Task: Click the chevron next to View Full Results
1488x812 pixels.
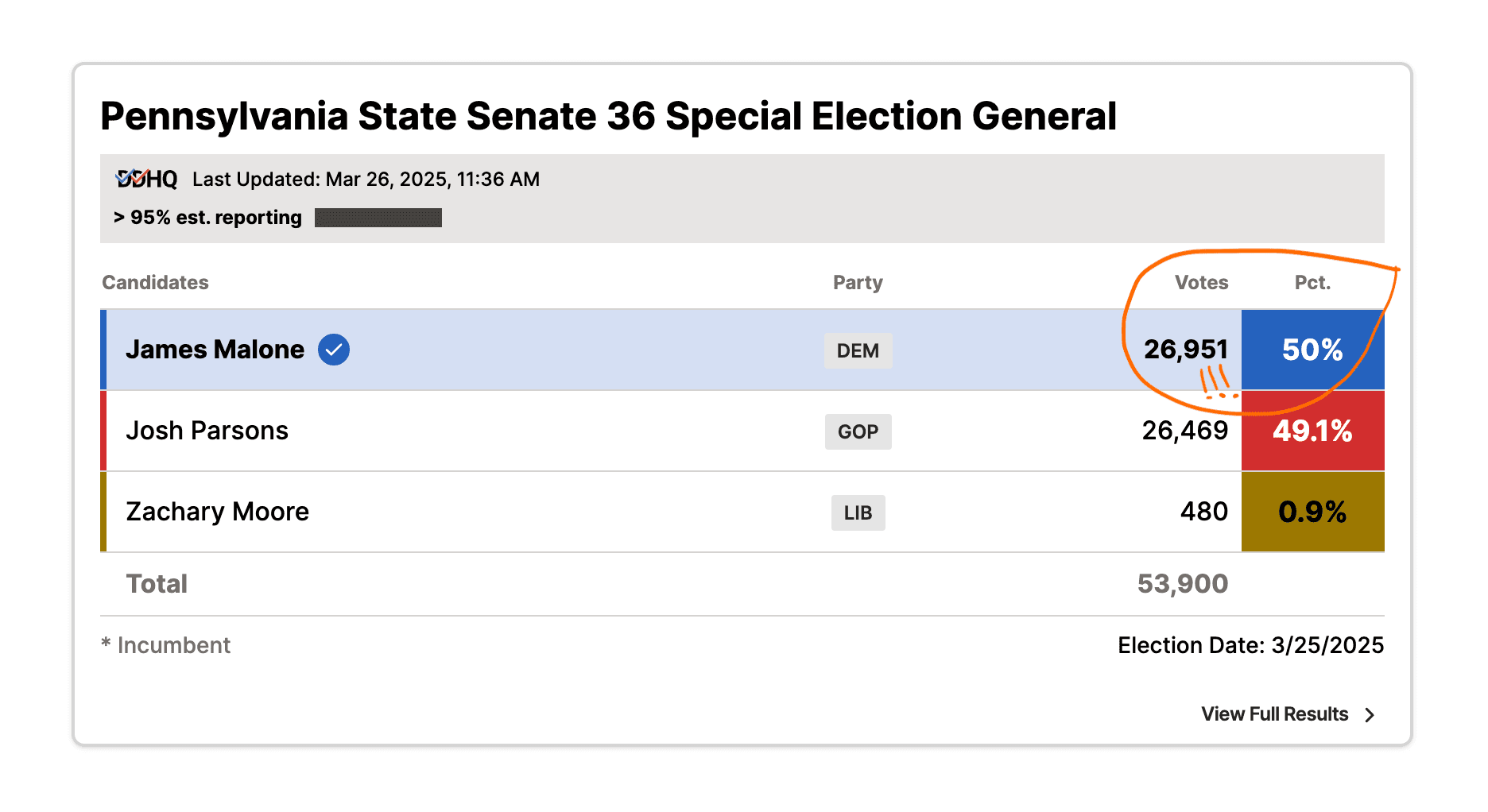Action: coord(1370,714)
